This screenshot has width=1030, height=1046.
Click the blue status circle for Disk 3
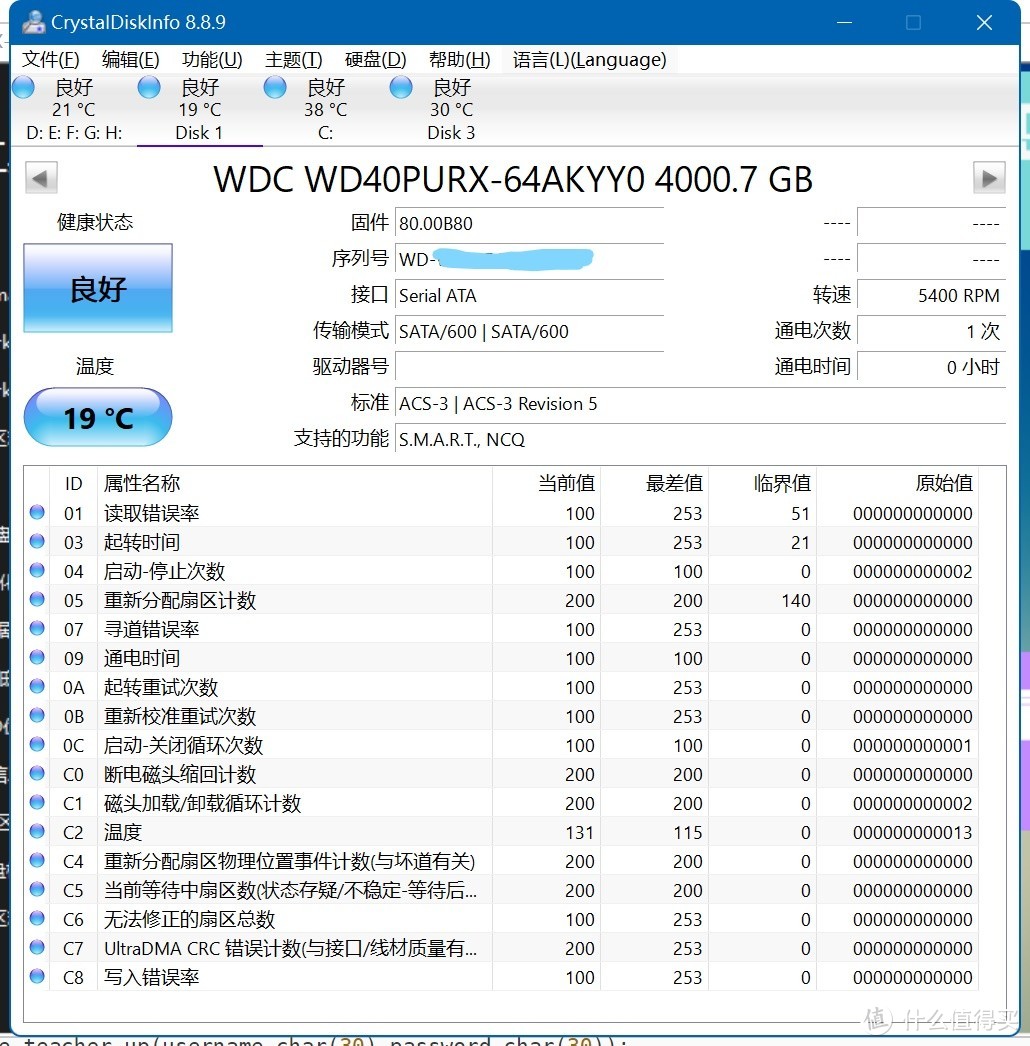pos(400,87)
